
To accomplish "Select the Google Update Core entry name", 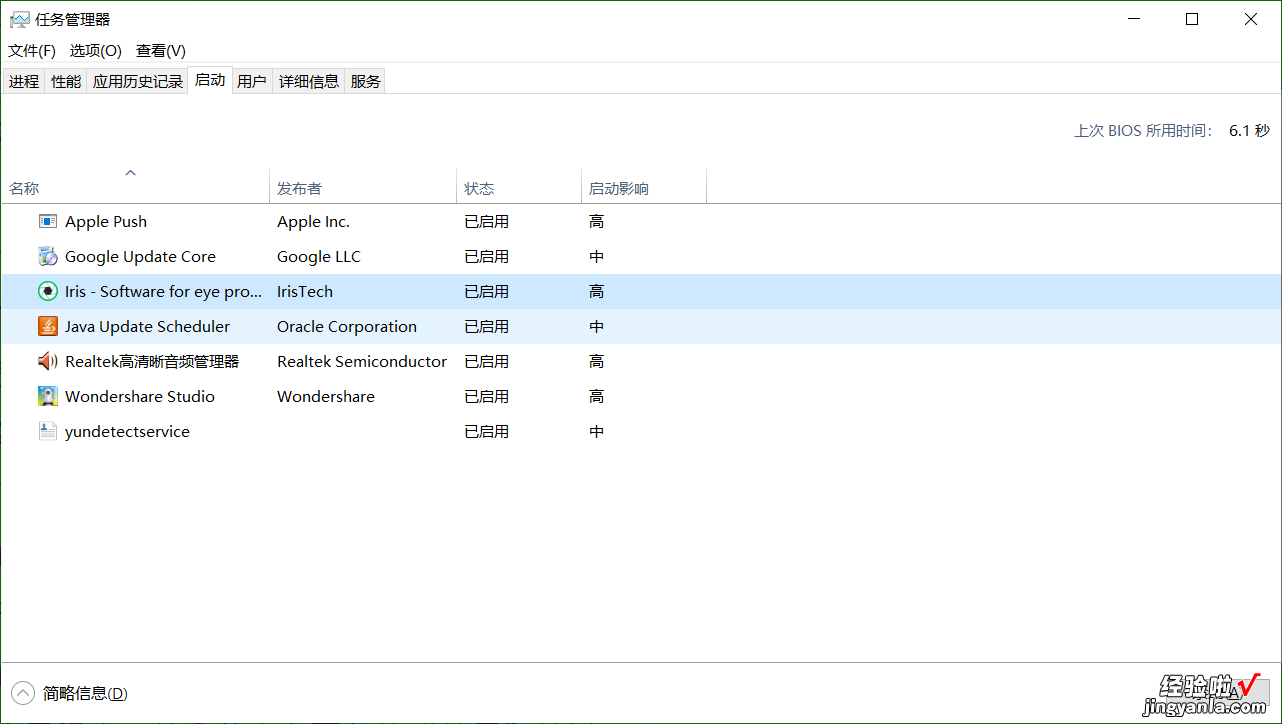I will pyautogui.click(x=140, y=256).
